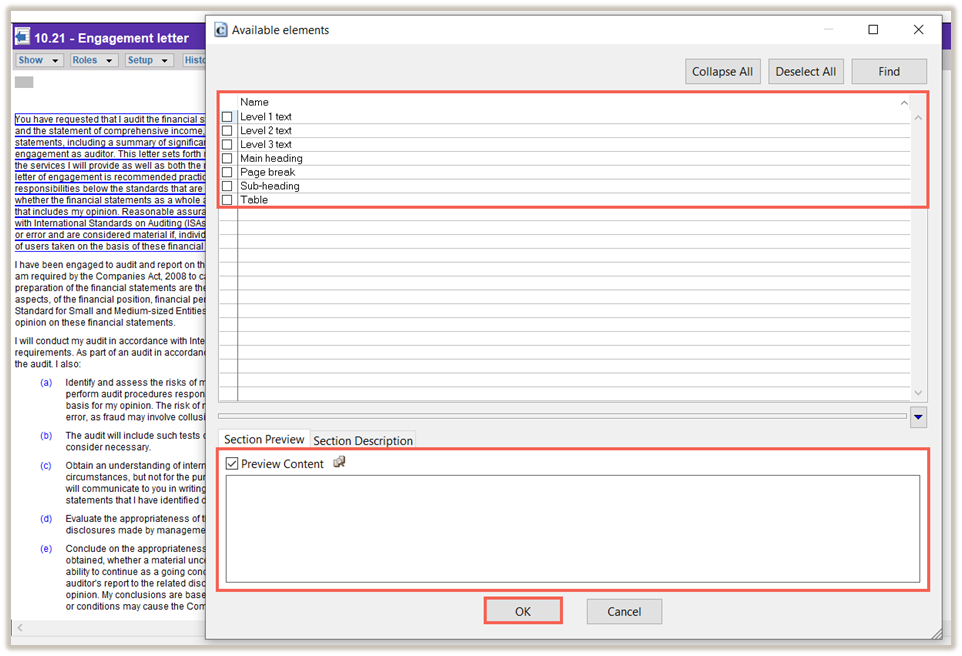This screenshot has width=962, height=656.
Task: Click the Collapse All button
Action: click(x=722, y=72)
